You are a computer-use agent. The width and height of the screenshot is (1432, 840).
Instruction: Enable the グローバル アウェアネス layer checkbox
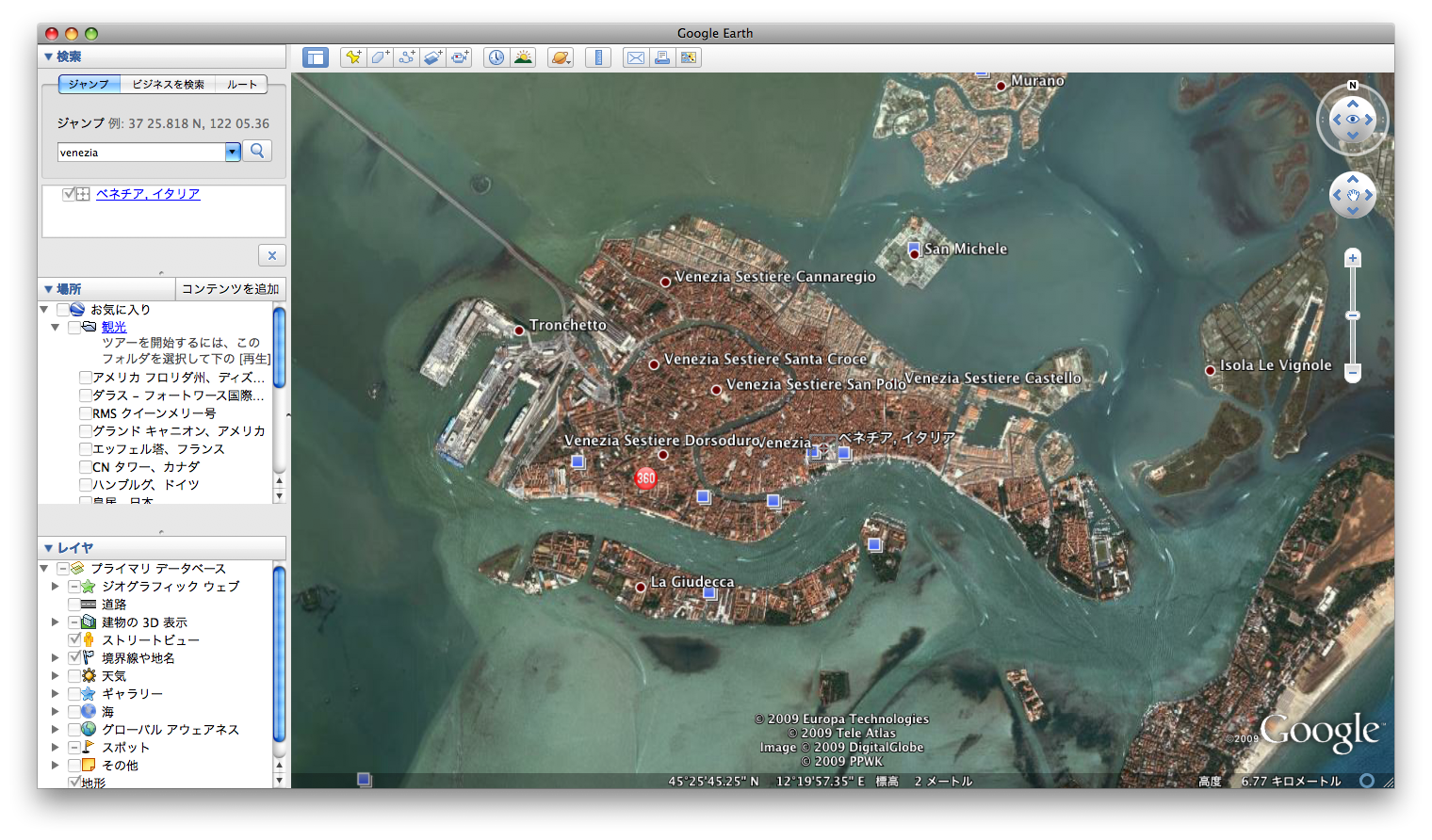tap(74, 729)
